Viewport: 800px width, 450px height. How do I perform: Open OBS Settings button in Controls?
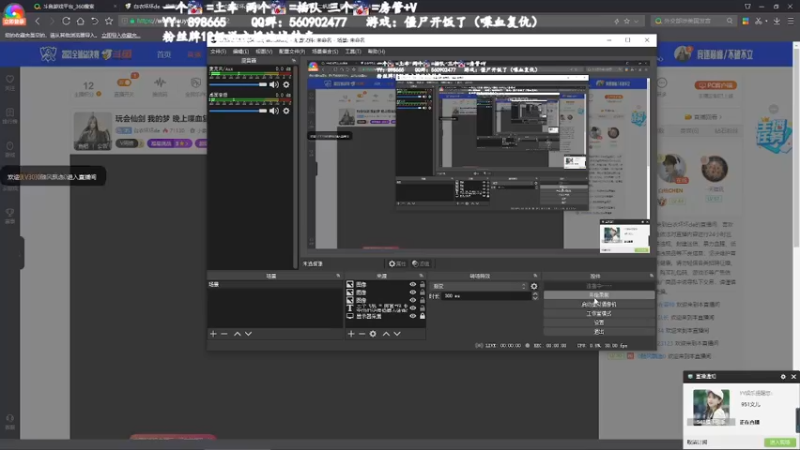coord(599,322)
